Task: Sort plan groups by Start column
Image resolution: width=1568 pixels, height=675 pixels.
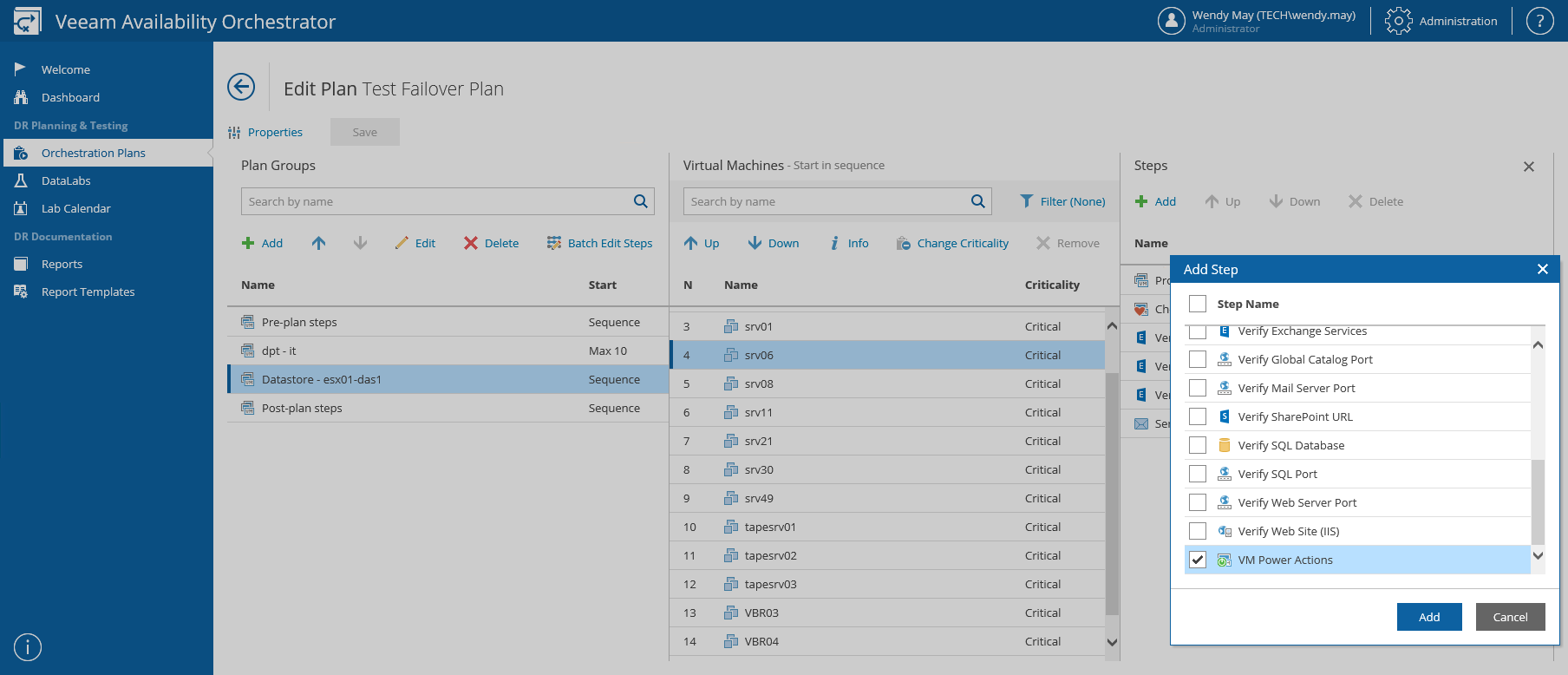Action: (x=603, y=285)
